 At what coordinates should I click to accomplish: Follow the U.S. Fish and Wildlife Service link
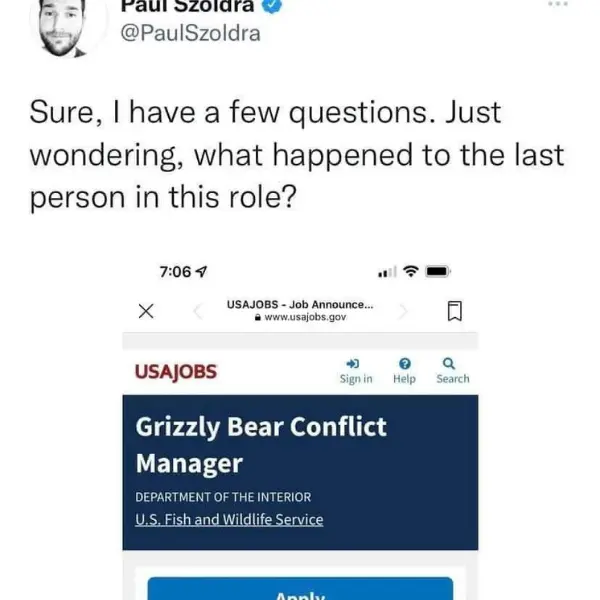tap(229, 520)
